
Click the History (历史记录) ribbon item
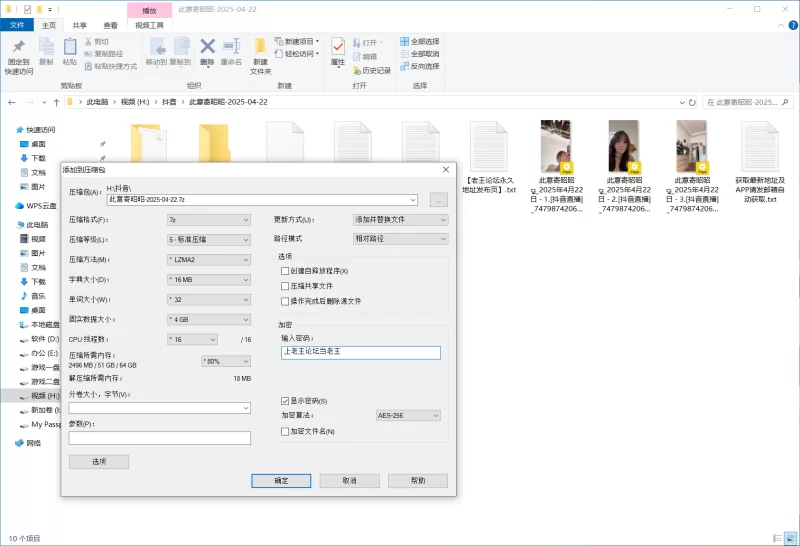(372, 70)
